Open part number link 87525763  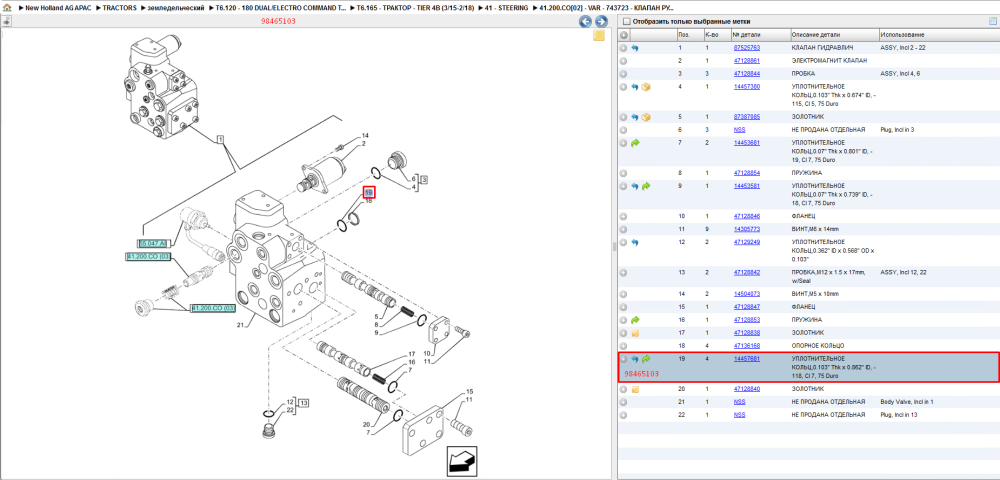click(747, 48)
